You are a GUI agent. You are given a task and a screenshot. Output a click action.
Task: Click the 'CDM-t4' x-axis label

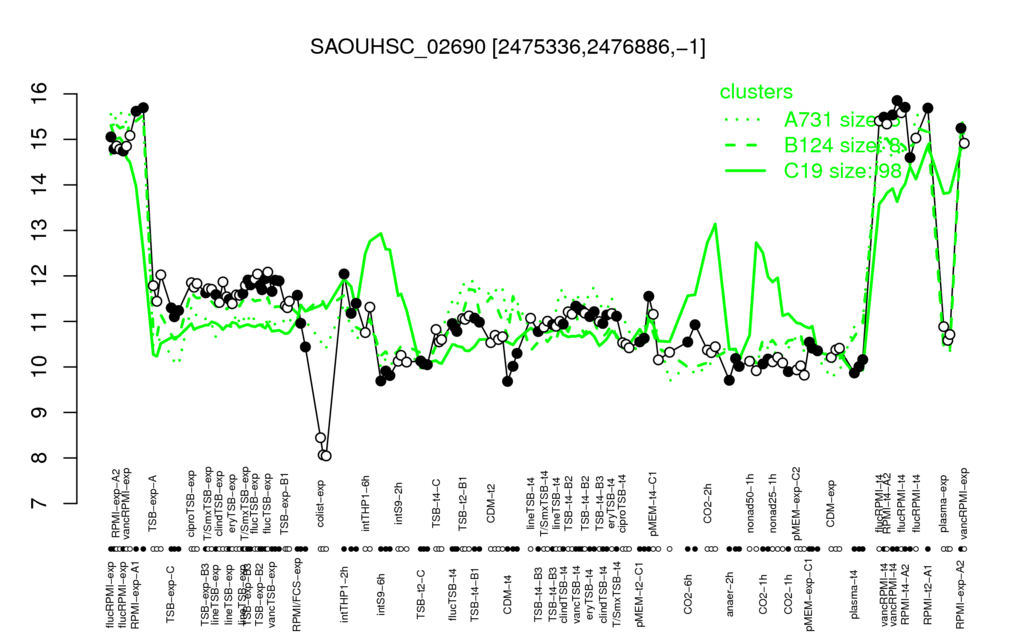(508, 596)
